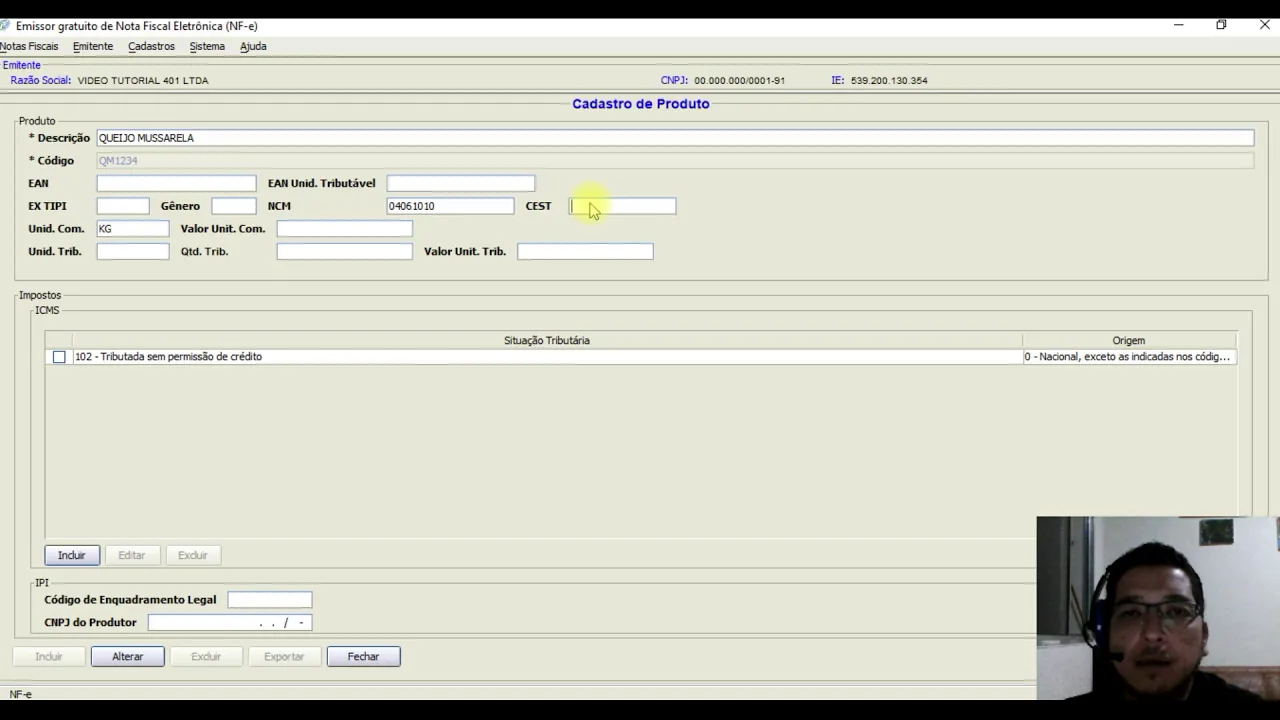Viewport: 1280px width, 720px height.
Task: Open the Sistema menu
Action: pos(207,46)
